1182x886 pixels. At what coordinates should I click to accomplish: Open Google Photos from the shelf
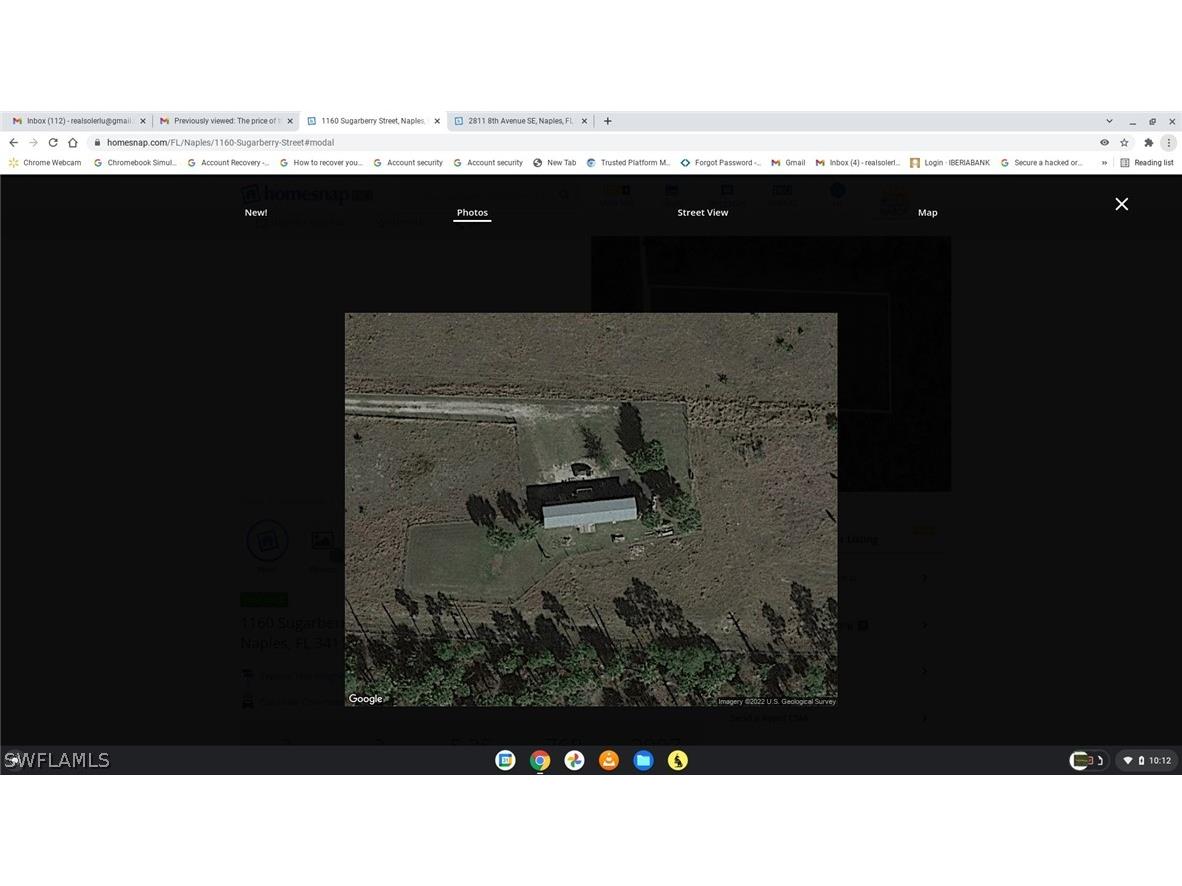pos(574,761)
